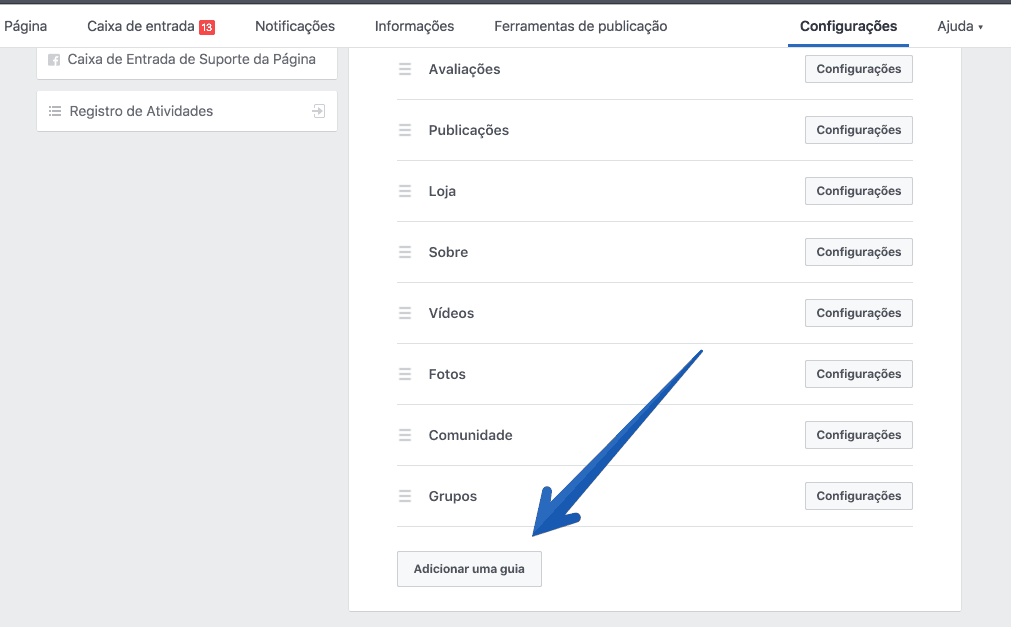Click the drag handle icon beside Sobre

[405, 252]
